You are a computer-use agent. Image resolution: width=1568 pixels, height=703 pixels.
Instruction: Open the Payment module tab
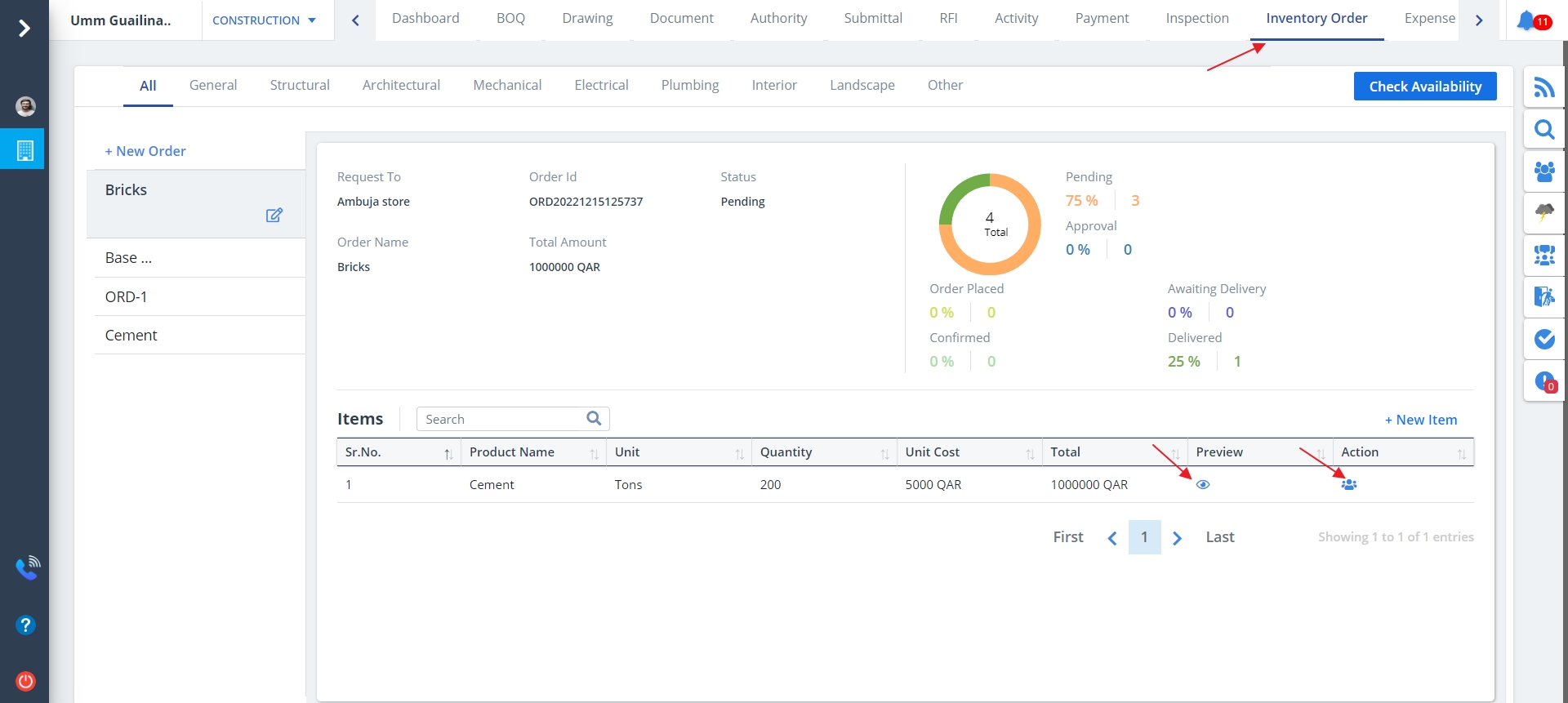click(x=1102, y=18)
